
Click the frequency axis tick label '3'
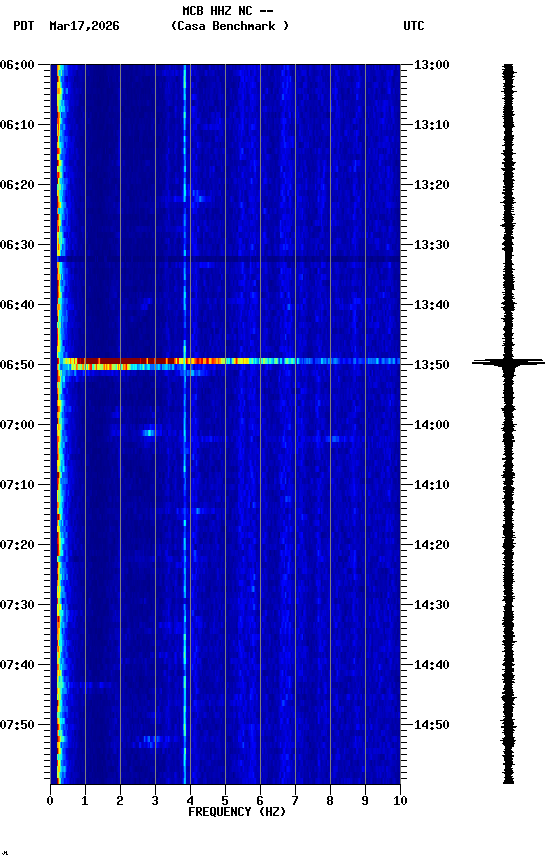tap(155, 801)
